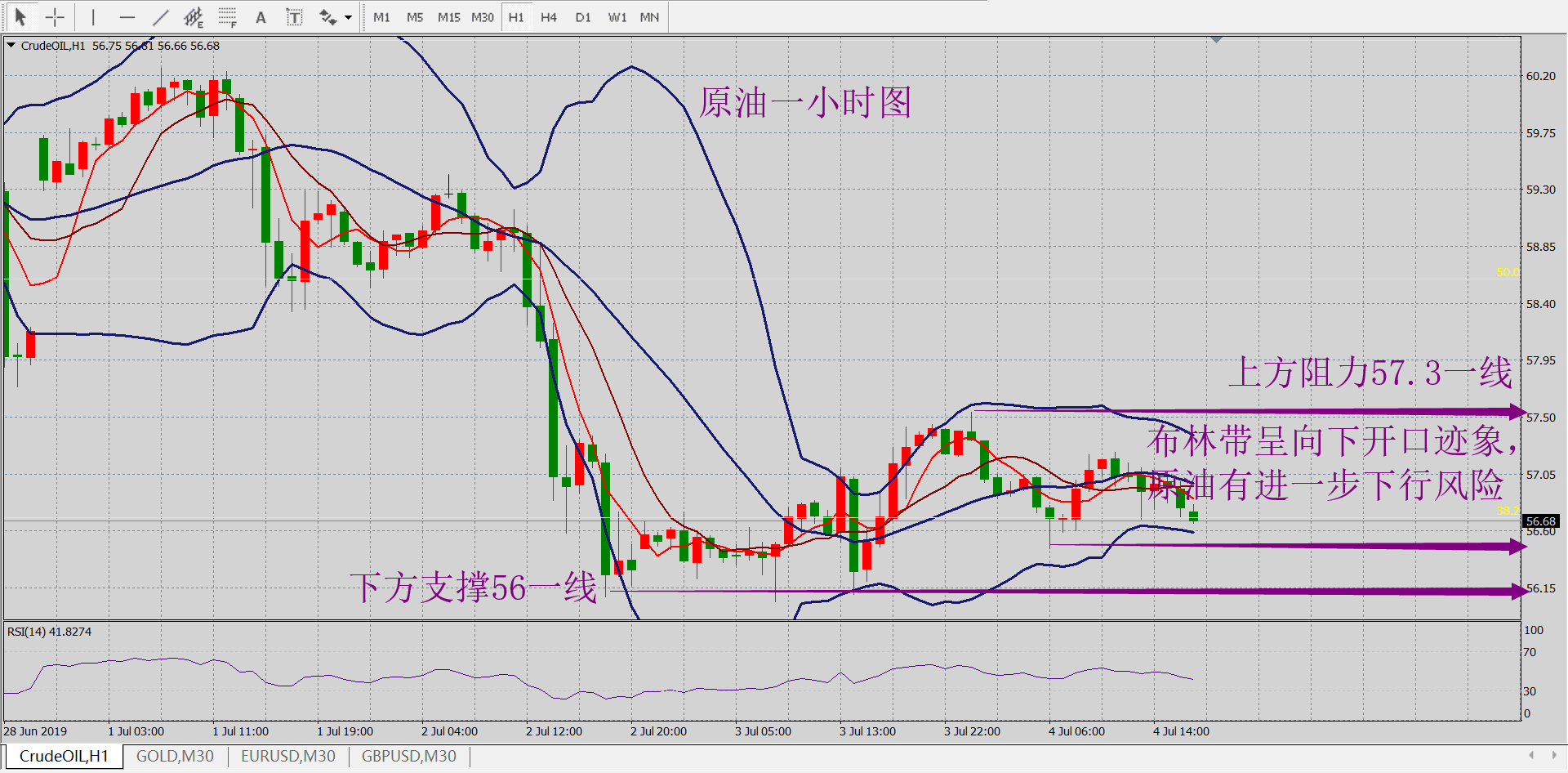Switch timeframe to M5
The width and height of the screenshot is (1568, 773).
415,17
